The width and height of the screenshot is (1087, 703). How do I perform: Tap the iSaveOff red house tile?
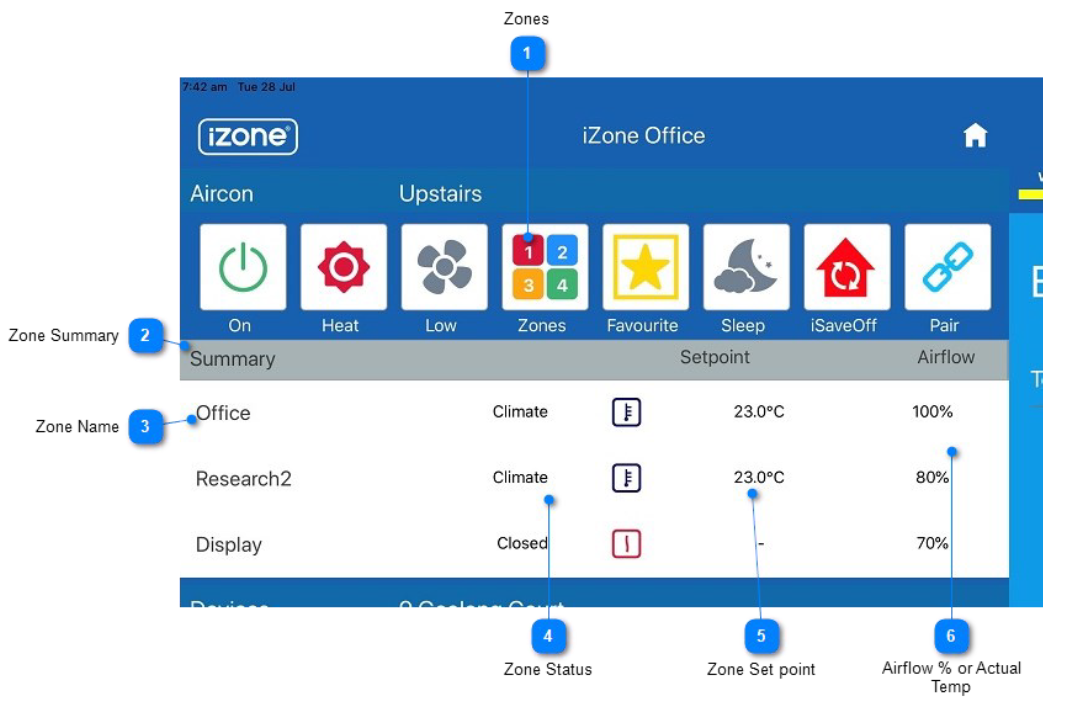[x=846, y=267]
